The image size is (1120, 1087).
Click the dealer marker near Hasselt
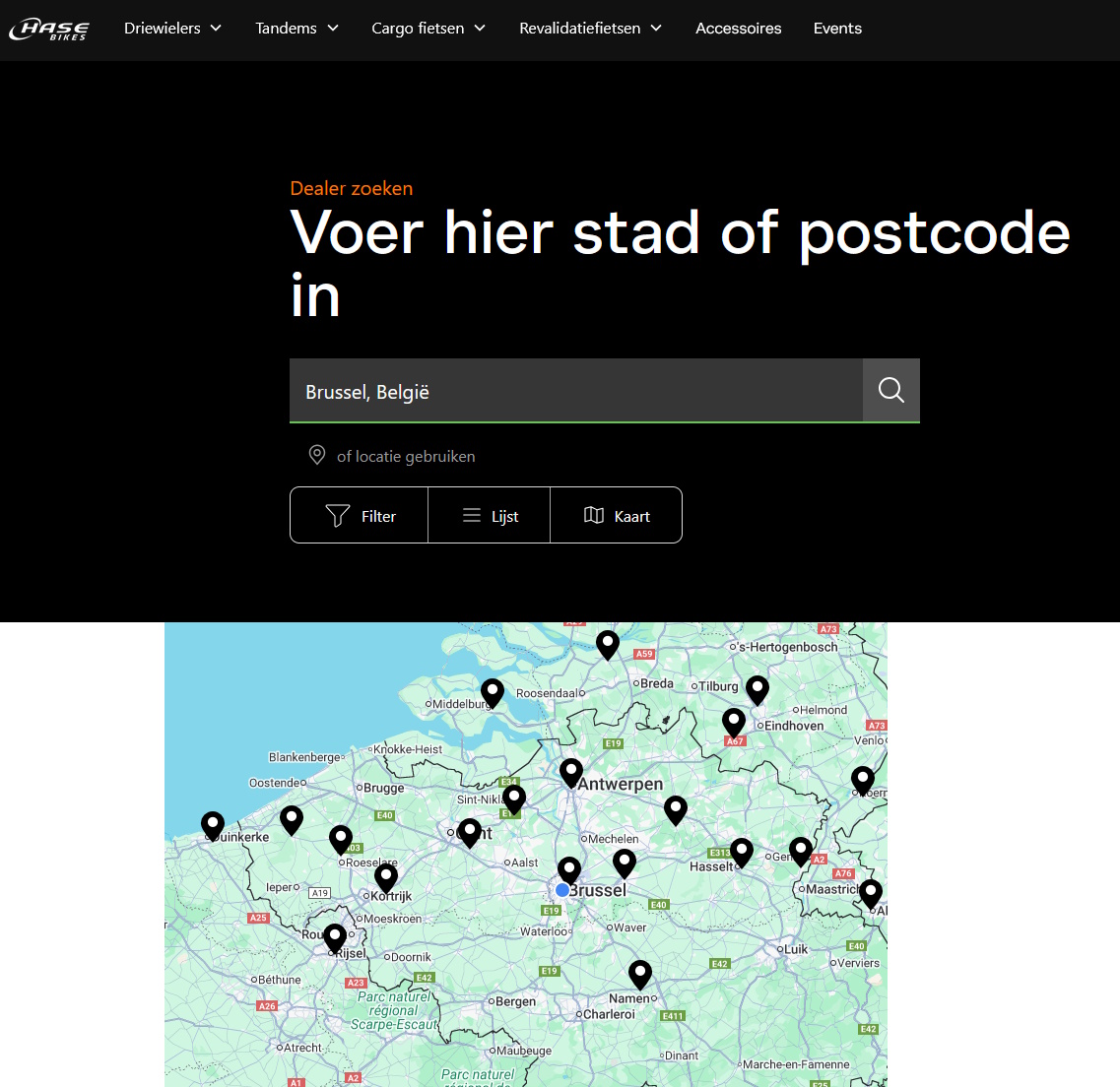click(742, 851)
